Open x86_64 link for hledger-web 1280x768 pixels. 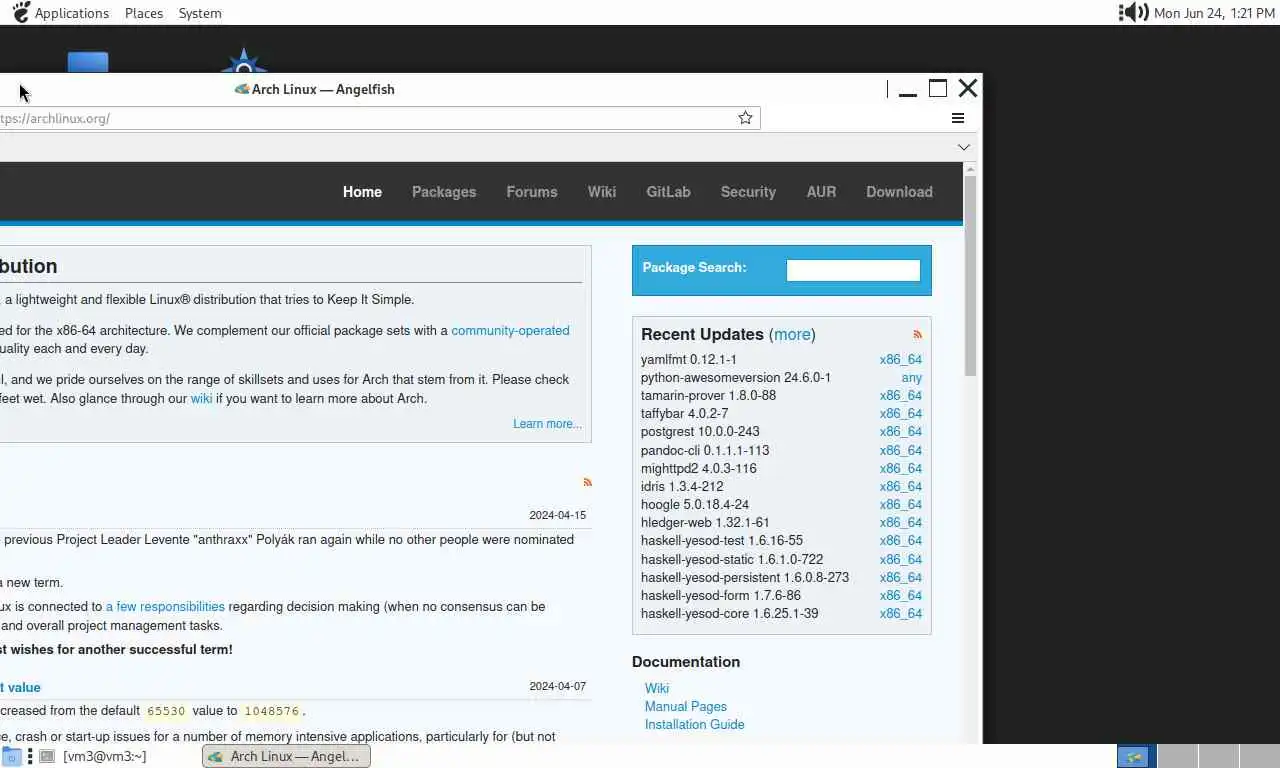tap(901, 523)
